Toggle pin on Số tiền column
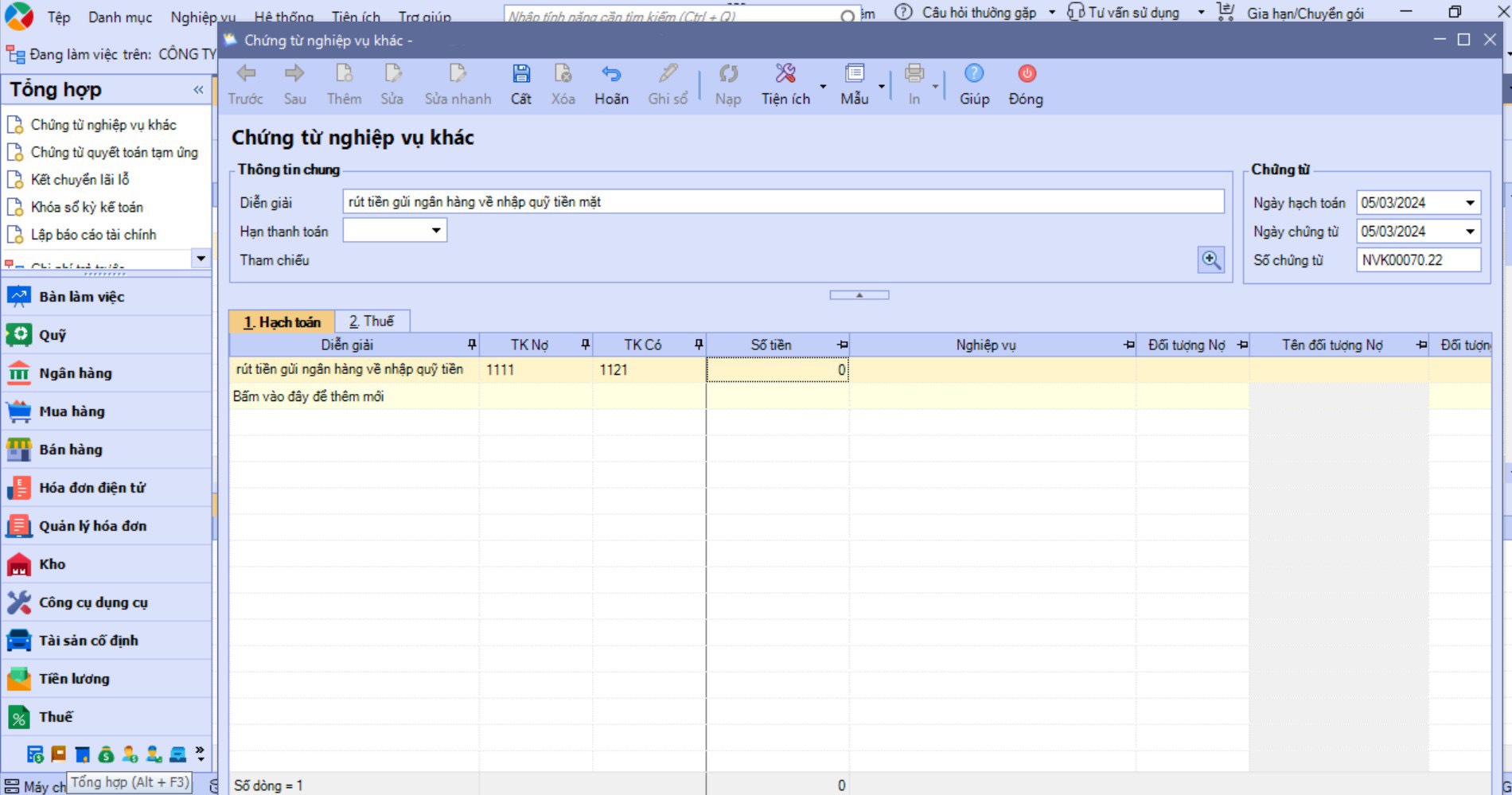 (x=843, y=345)
